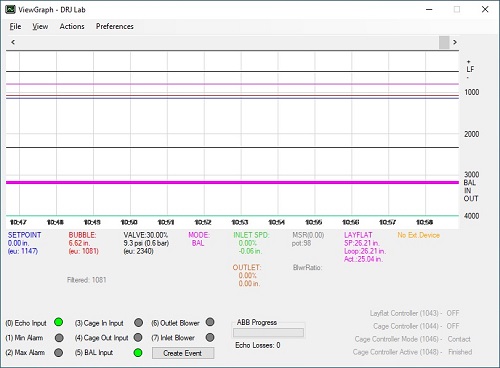Click the Max Alarm indicator light
This screenshot has width=500, height=368.
click(x=59, y=352)
